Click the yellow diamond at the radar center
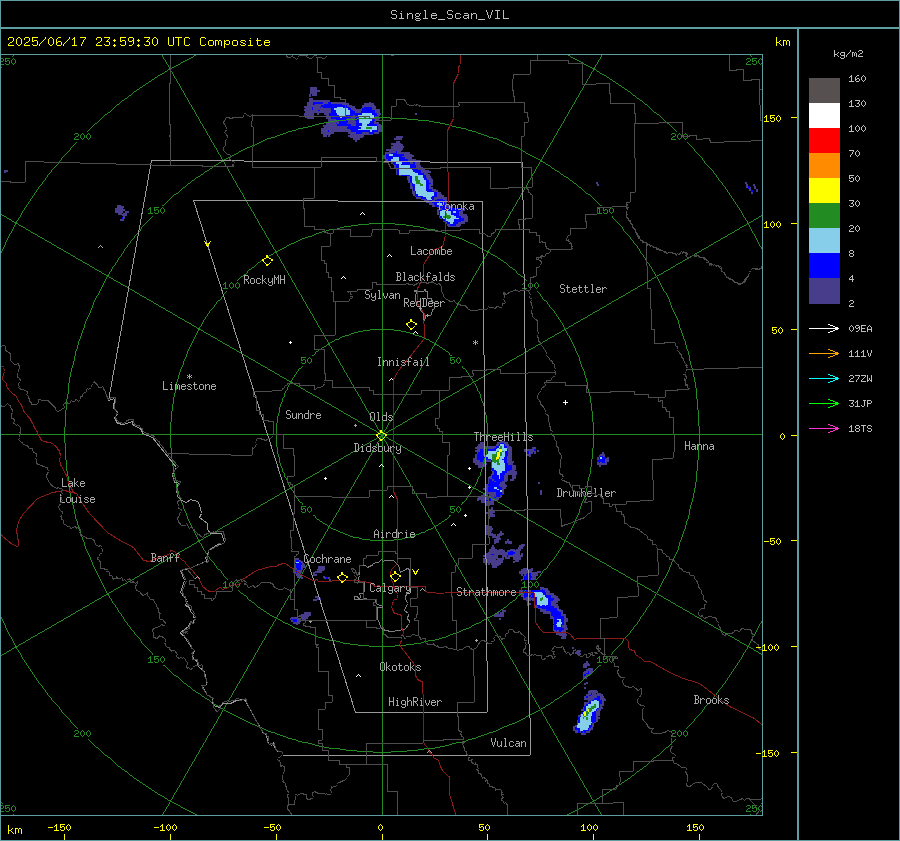The height and width of the screenshot is (841, 900). pyautogui.click(x=381, y=435)
